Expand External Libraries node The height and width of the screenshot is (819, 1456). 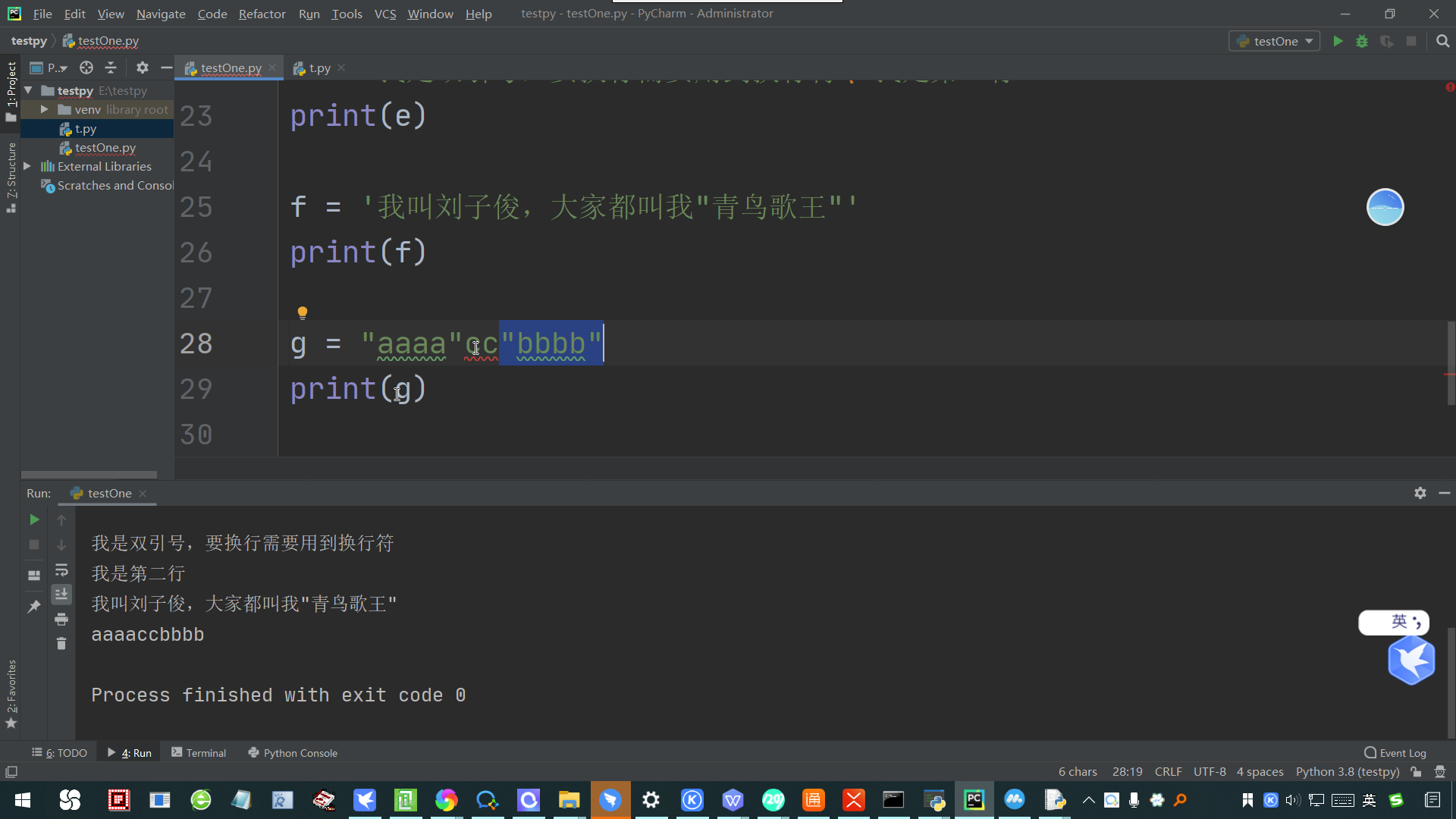point(27,166)
